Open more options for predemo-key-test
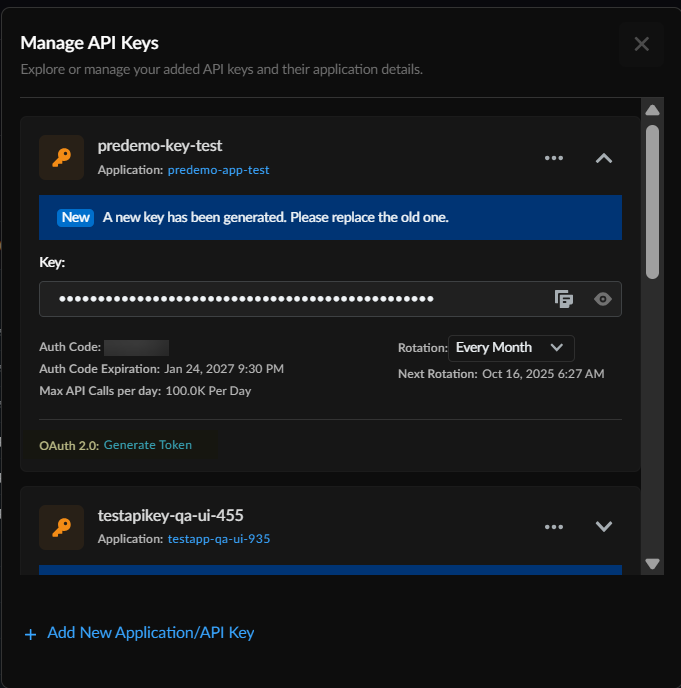The height and width of the screenshot is (688, 681). (554, 158)
